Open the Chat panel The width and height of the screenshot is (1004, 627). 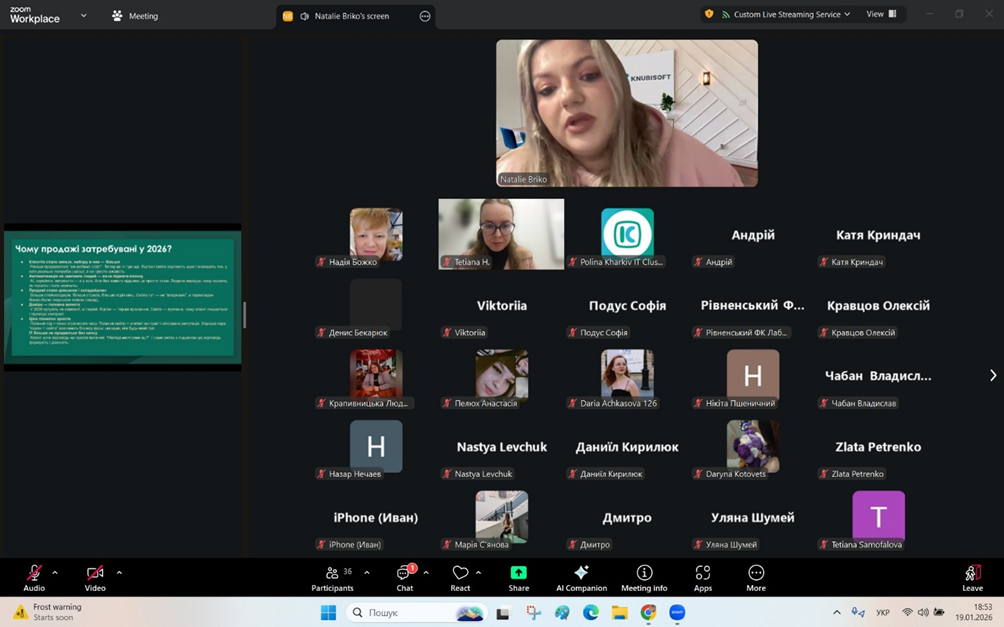coord(404,576)
